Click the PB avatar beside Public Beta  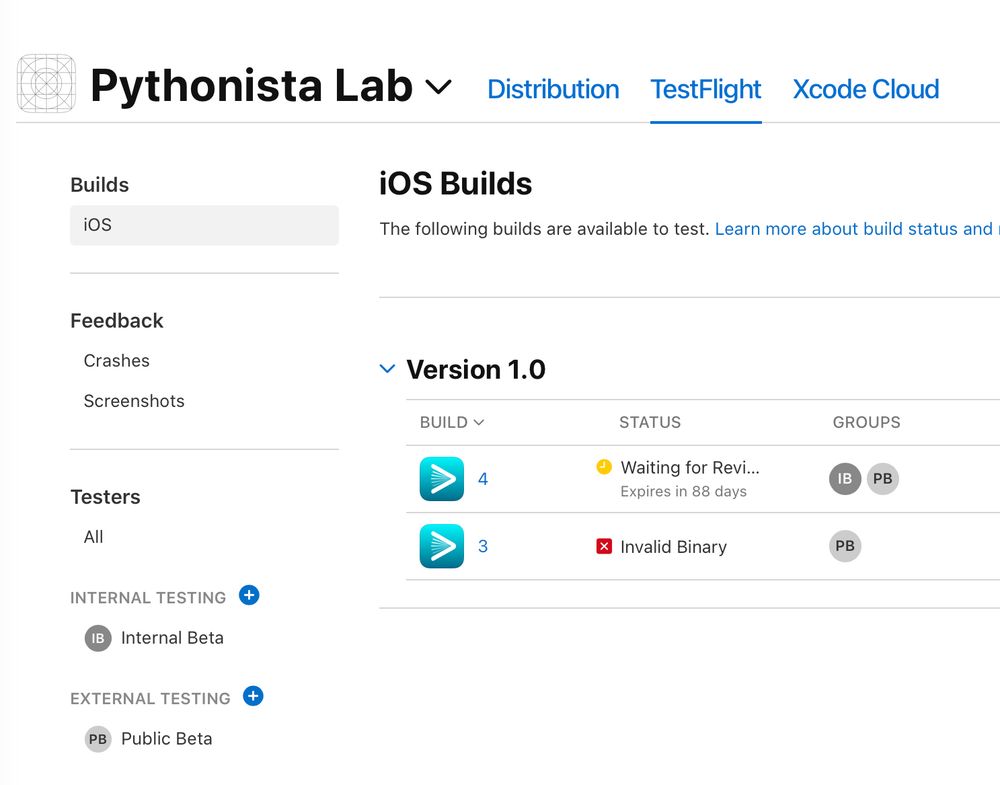98,739
